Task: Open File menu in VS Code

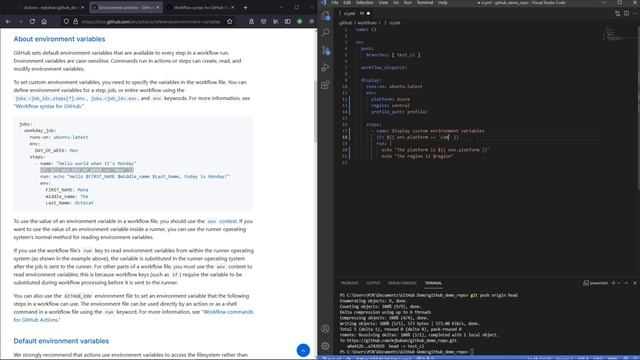Action: (335, 2)
